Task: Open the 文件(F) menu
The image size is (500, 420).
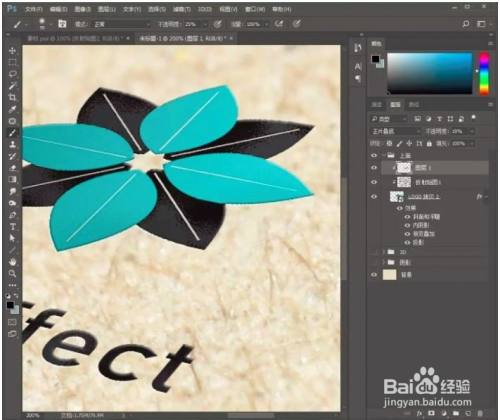Action: 34,9
